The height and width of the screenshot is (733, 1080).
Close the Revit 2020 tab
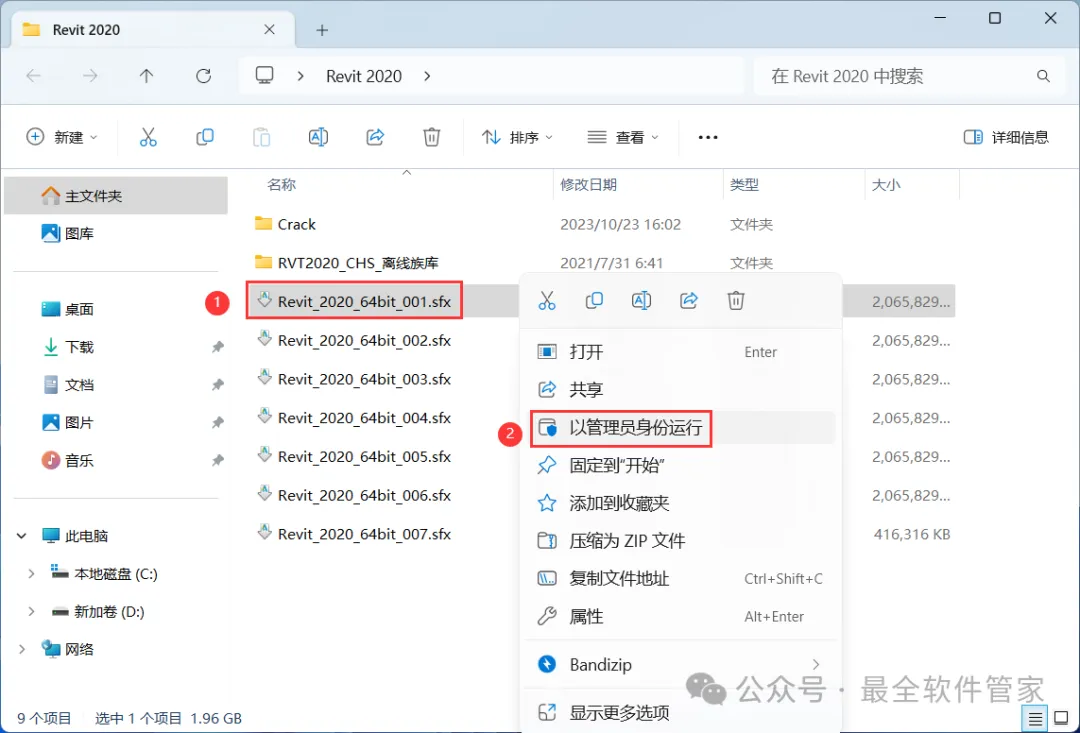click(x=269, y=30)
